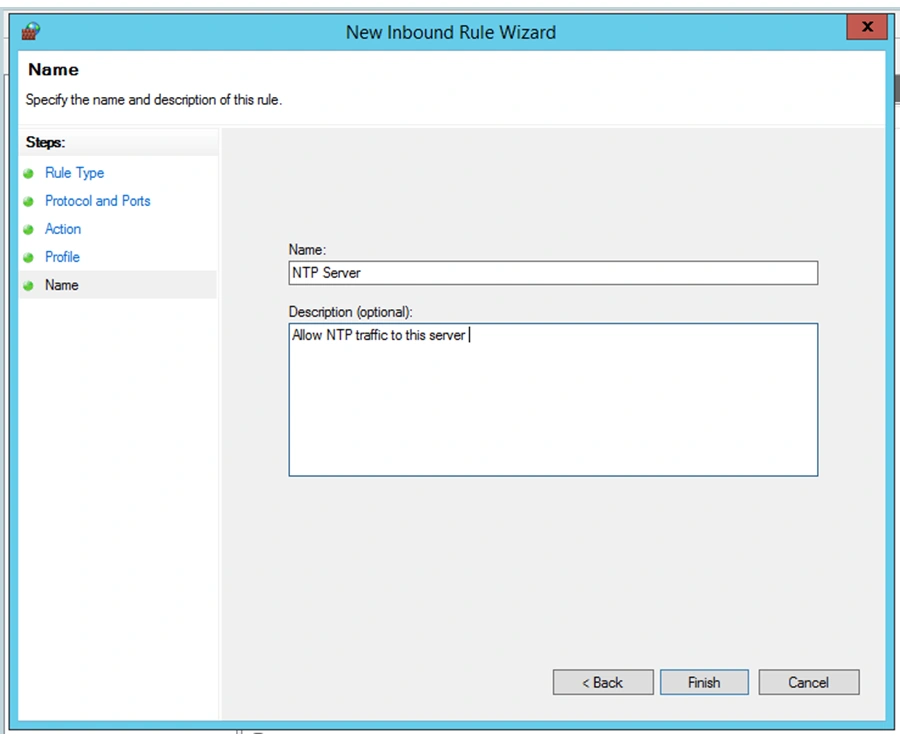Screen dimensions: 900x742
Task: Click the green bullet beside Protocol and Ports
Action: 29,202
